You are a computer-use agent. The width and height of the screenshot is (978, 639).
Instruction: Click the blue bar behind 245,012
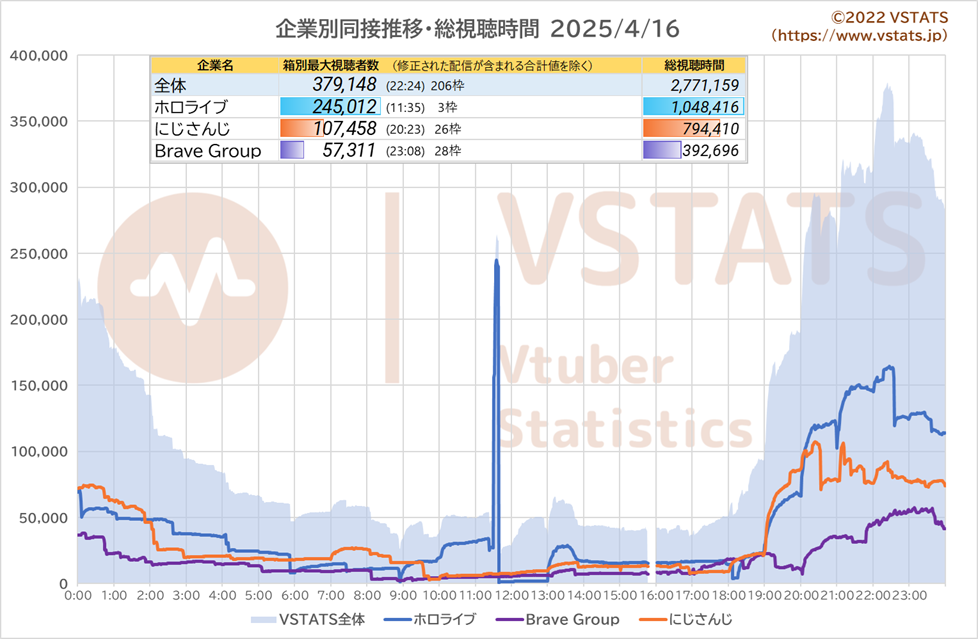330,106
